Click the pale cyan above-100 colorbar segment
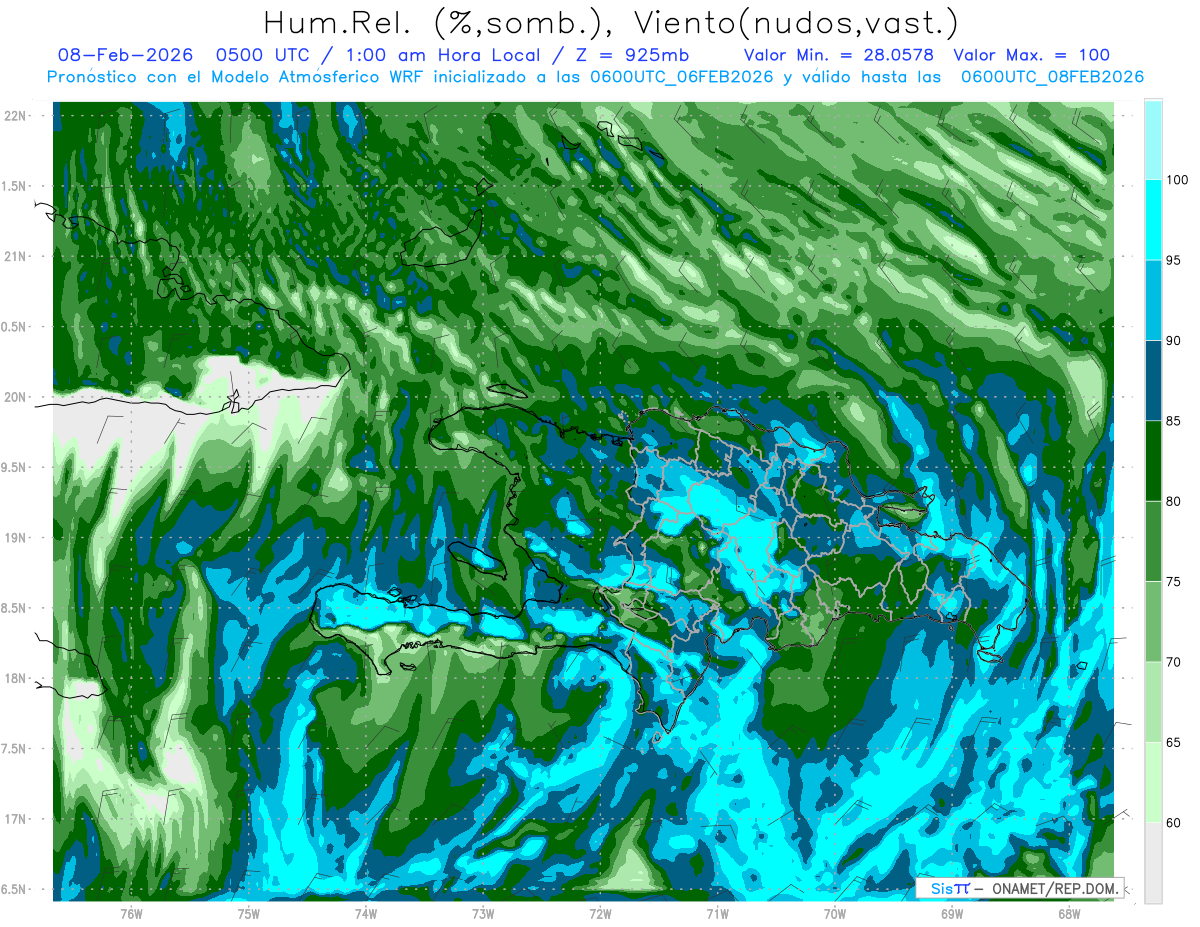 (1153, 140)
